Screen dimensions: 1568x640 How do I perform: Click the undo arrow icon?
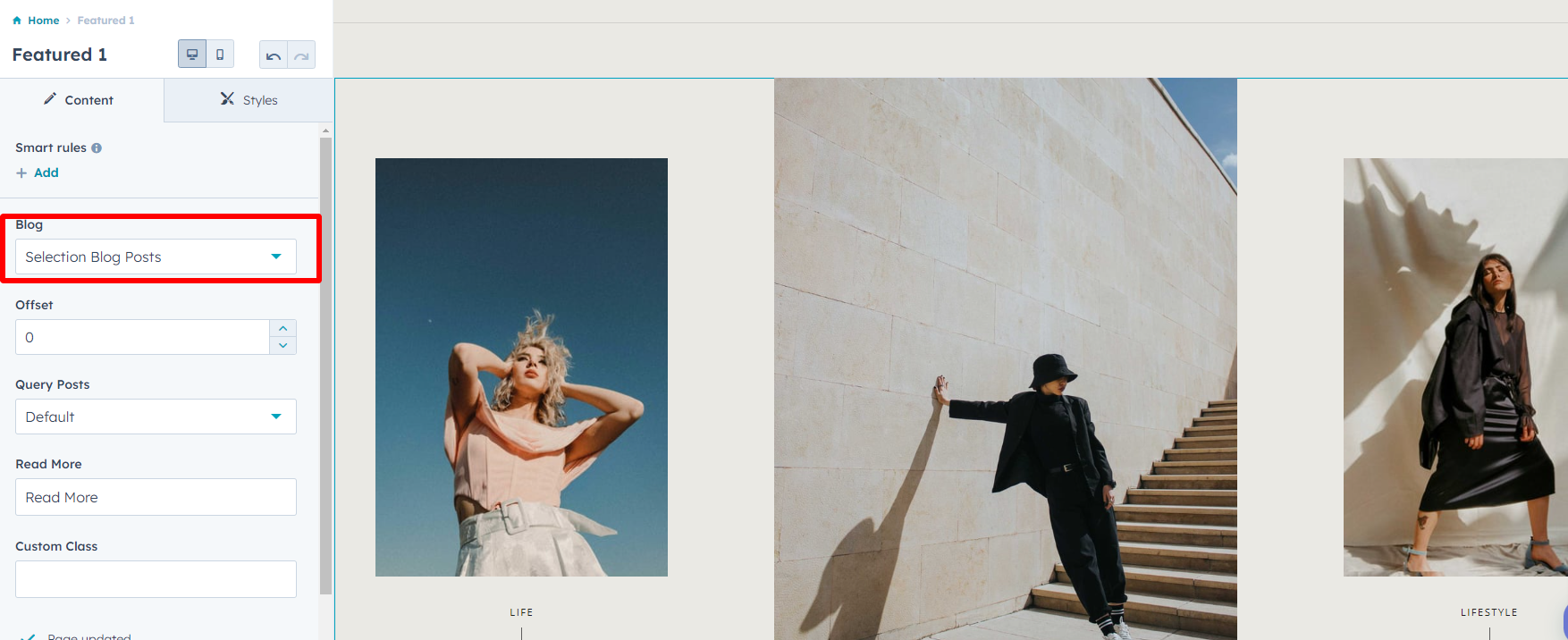click(x=274, y=55)
